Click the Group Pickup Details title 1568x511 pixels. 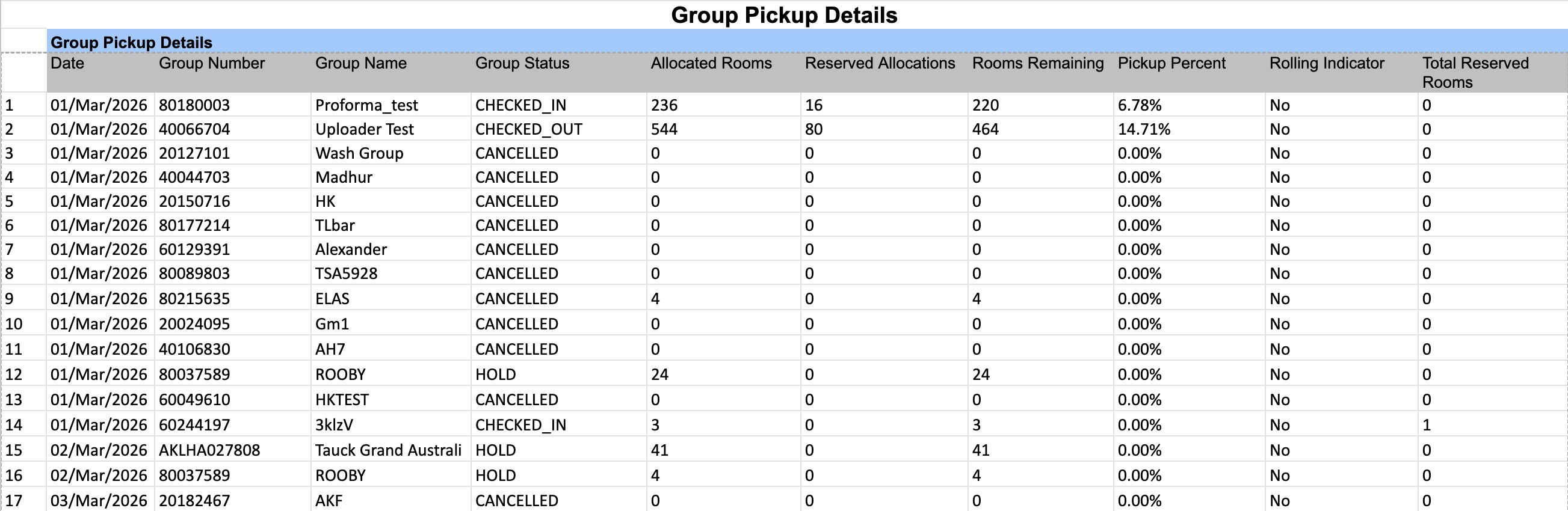(783, 15)
